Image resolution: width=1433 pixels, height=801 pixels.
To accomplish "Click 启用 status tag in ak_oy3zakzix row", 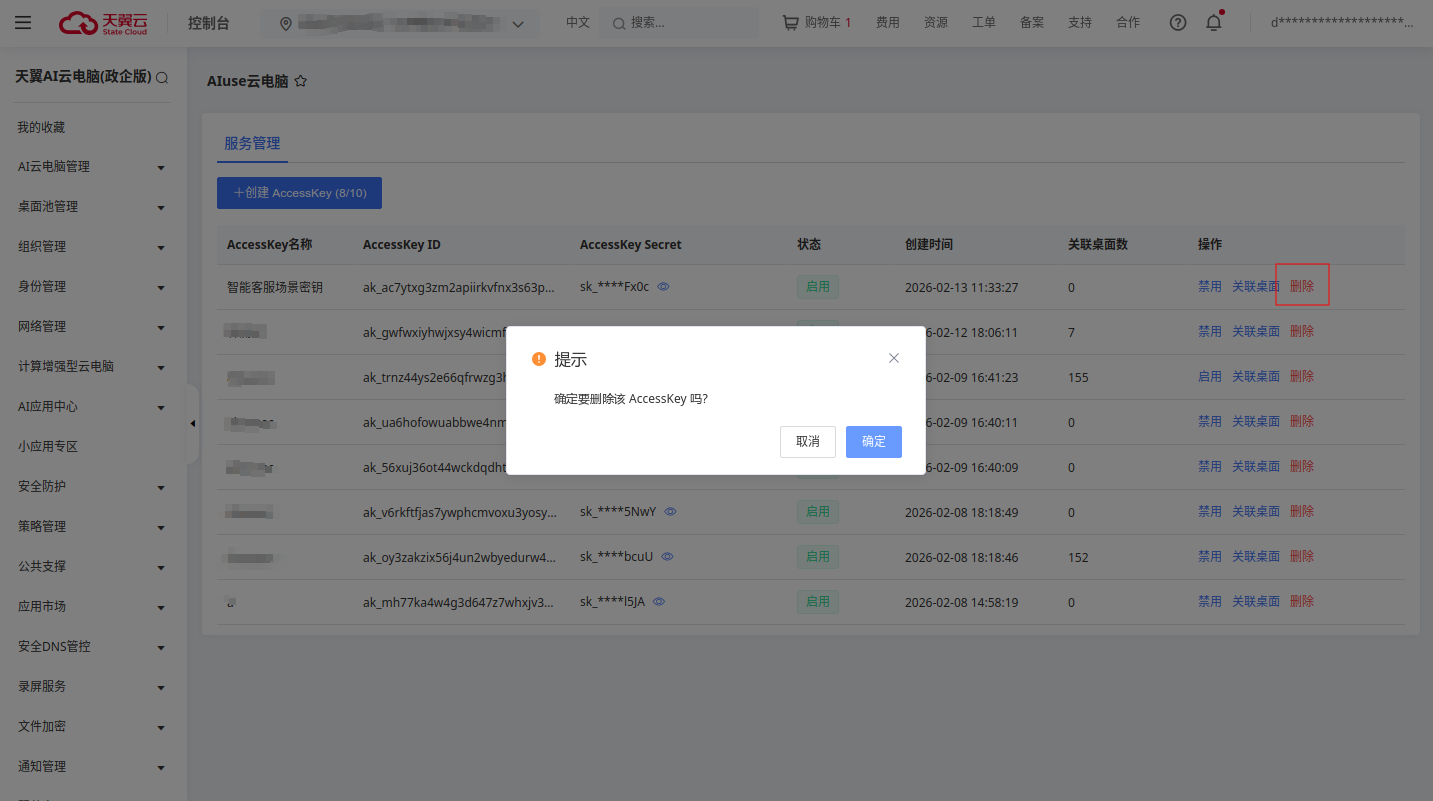I will coord(818,556).
